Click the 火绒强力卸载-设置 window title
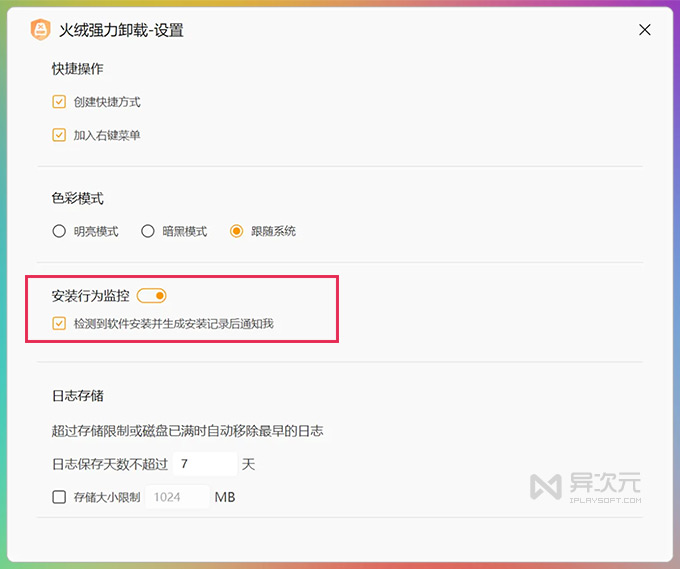This screenshot has width=680, height=569. [121, 30]
